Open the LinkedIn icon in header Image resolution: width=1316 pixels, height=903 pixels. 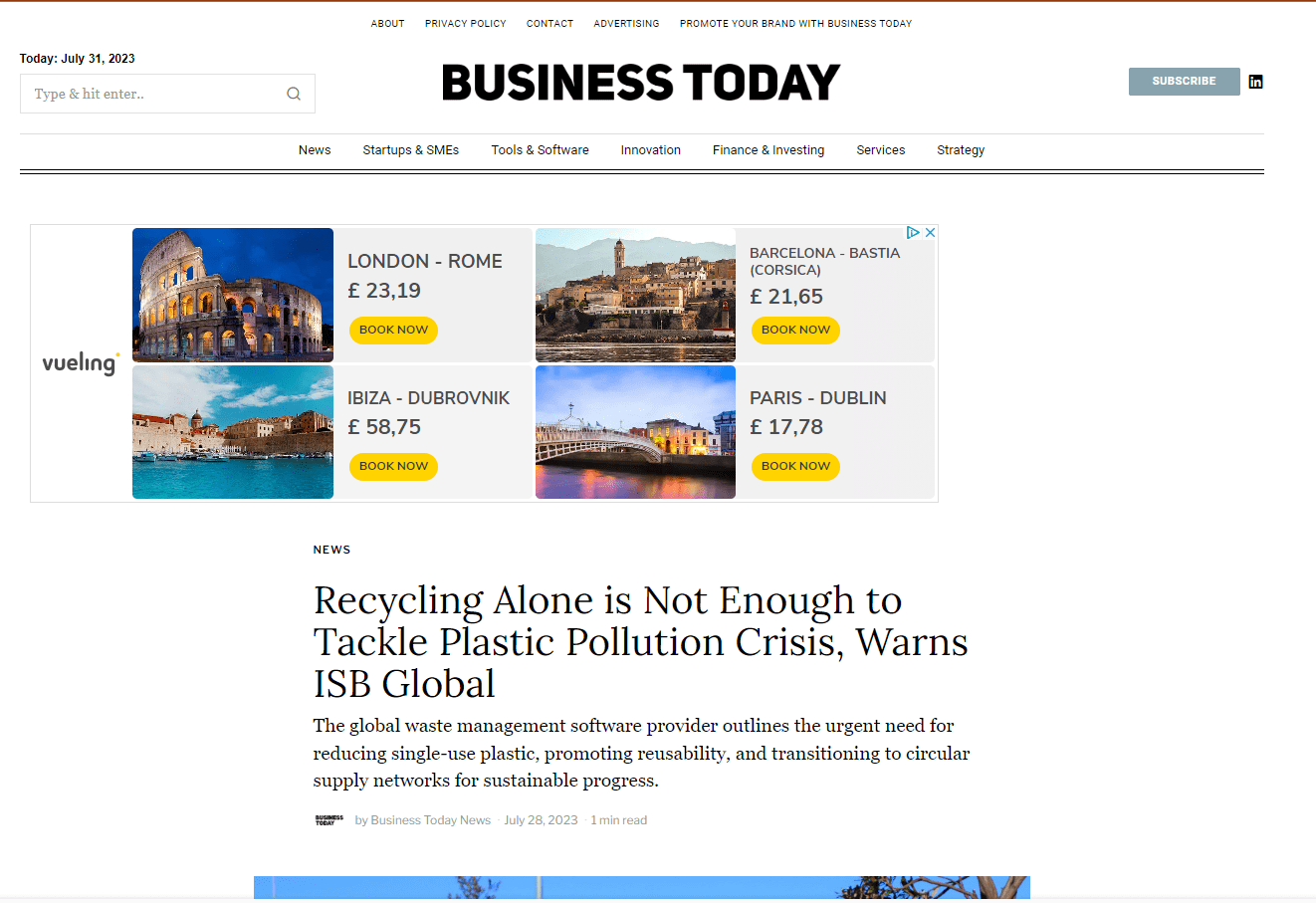point(1256,82)
